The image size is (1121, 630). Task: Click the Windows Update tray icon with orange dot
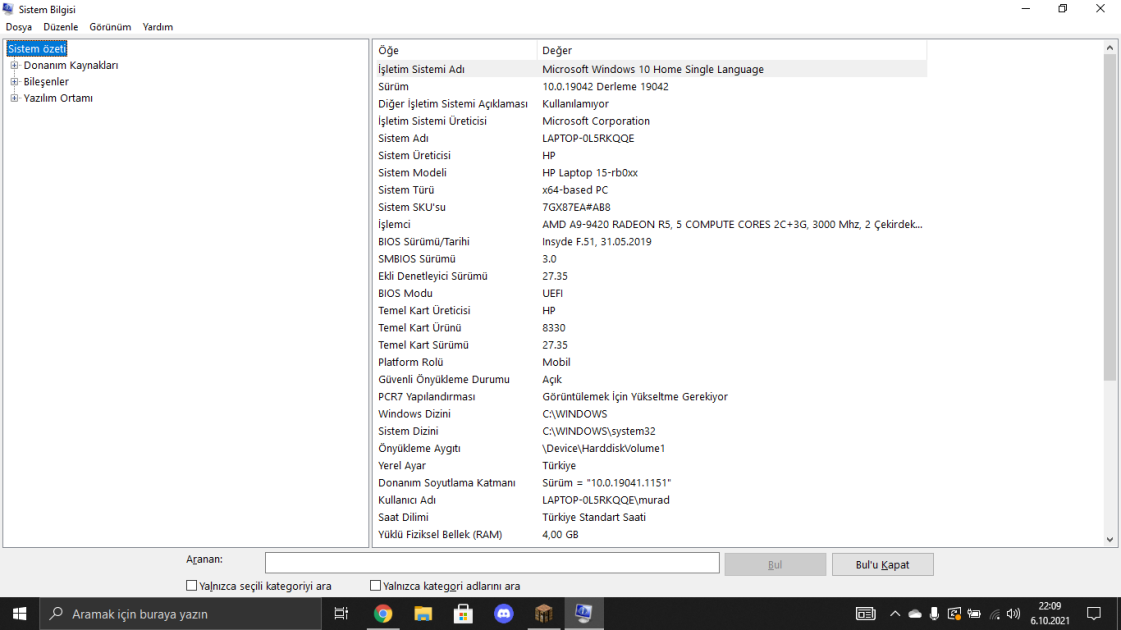click(954, 614)
